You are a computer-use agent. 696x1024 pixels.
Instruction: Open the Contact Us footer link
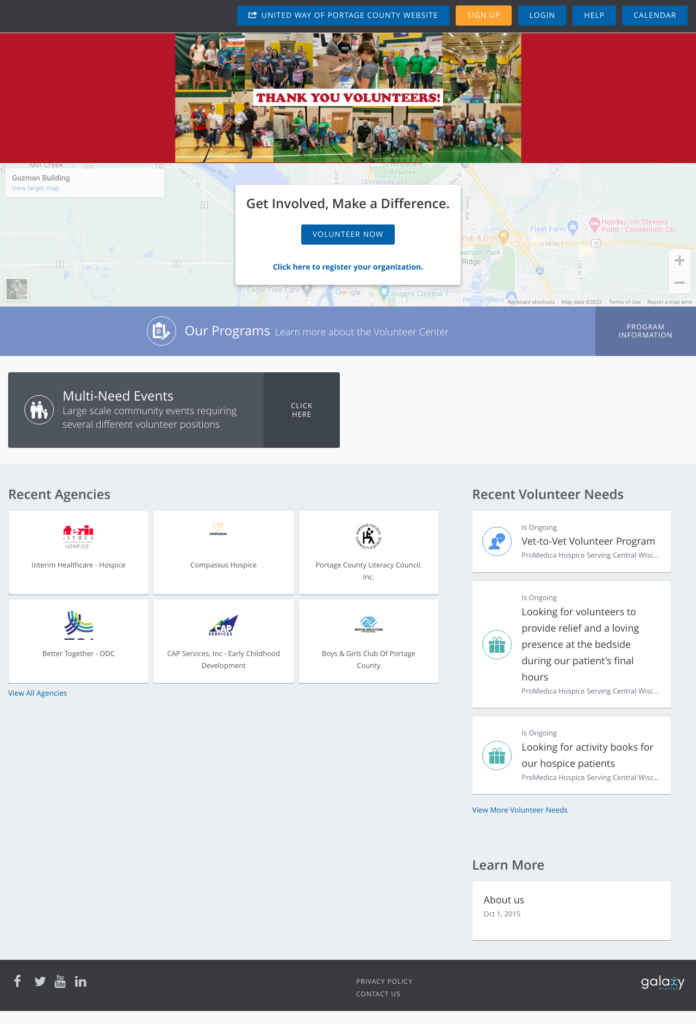click(378, 994)
